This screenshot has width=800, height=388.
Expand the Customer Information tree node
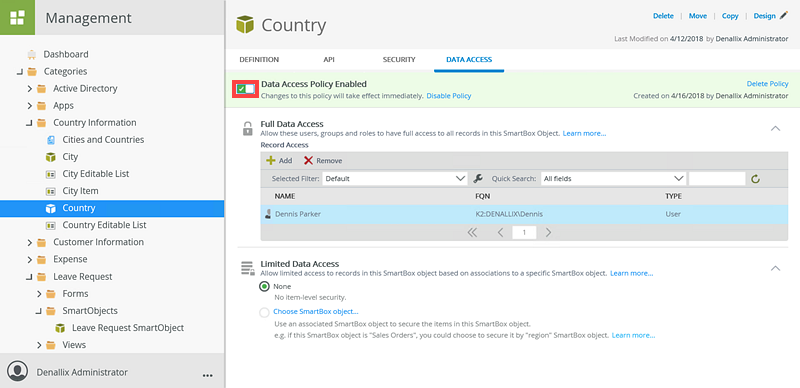click(x=30, y=242)
